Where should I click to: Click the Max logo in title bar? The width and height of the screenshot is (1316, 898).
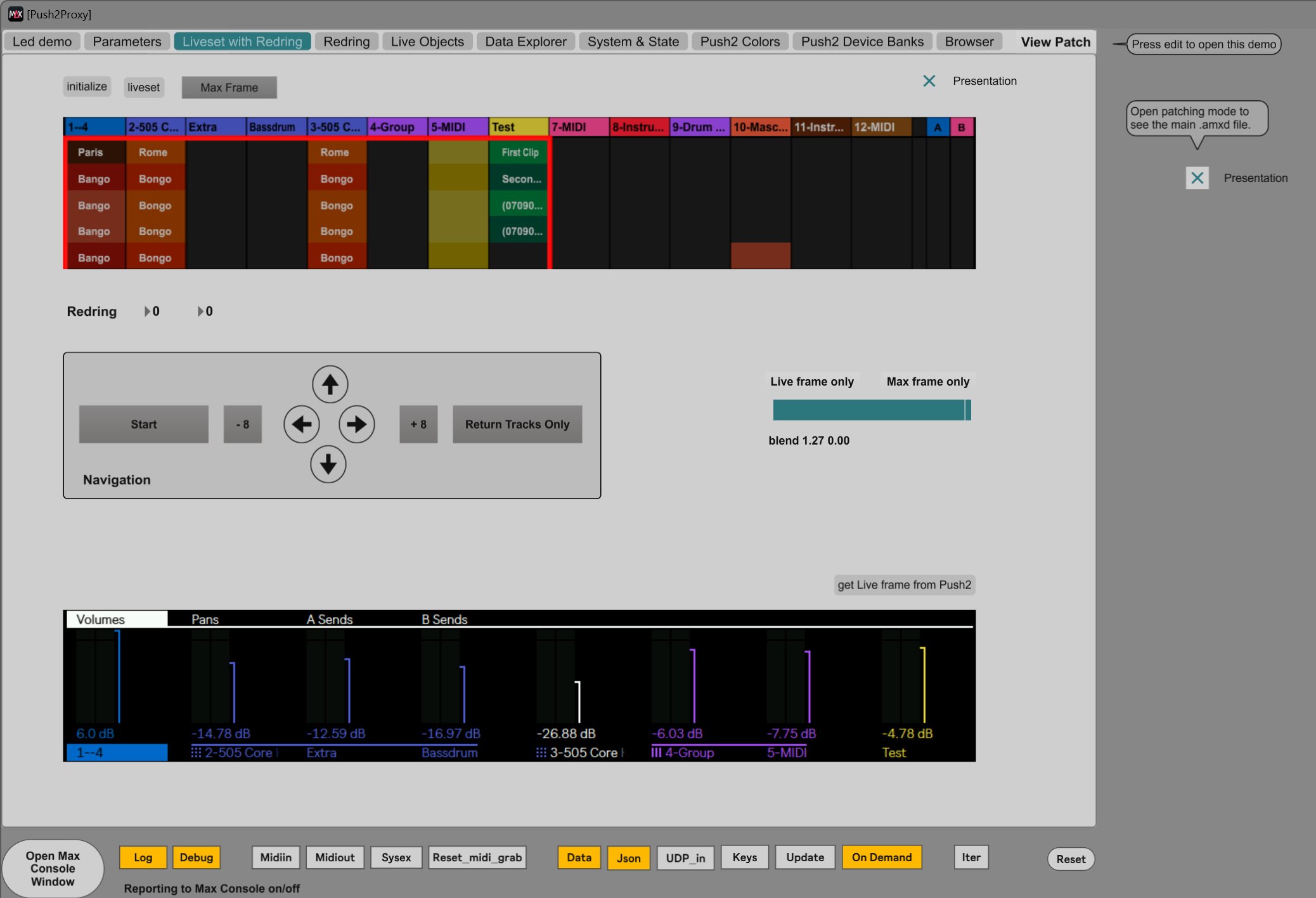point(15,14)
